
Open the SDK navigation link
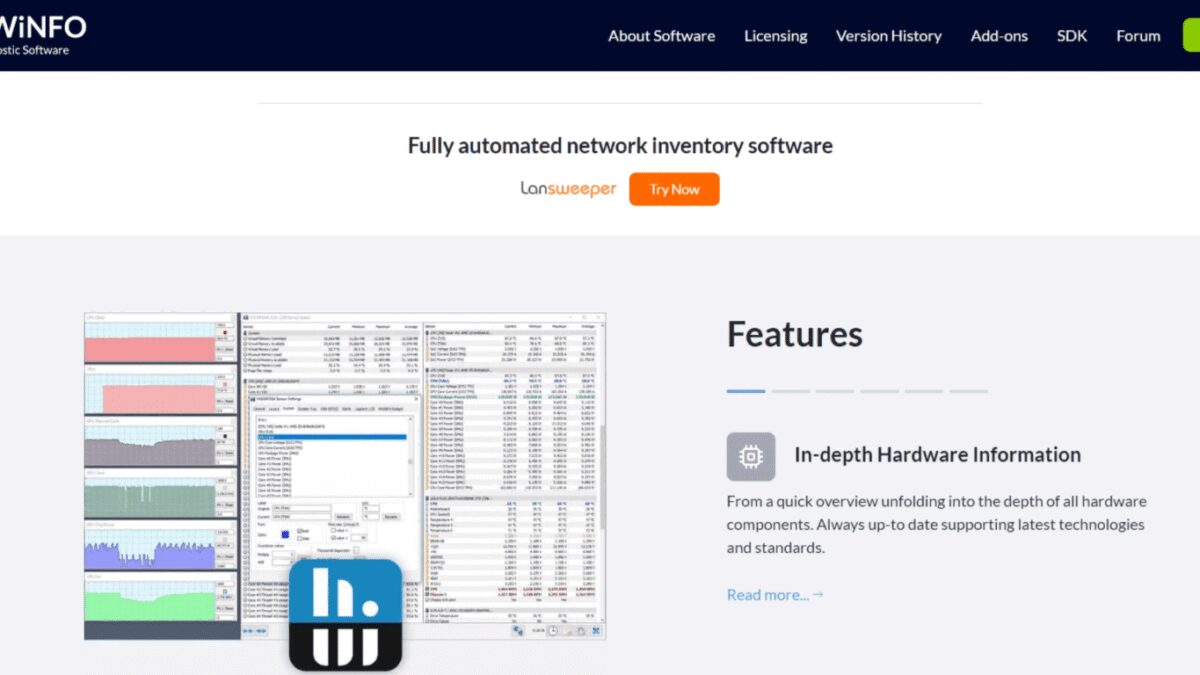tap(1072, 36)
